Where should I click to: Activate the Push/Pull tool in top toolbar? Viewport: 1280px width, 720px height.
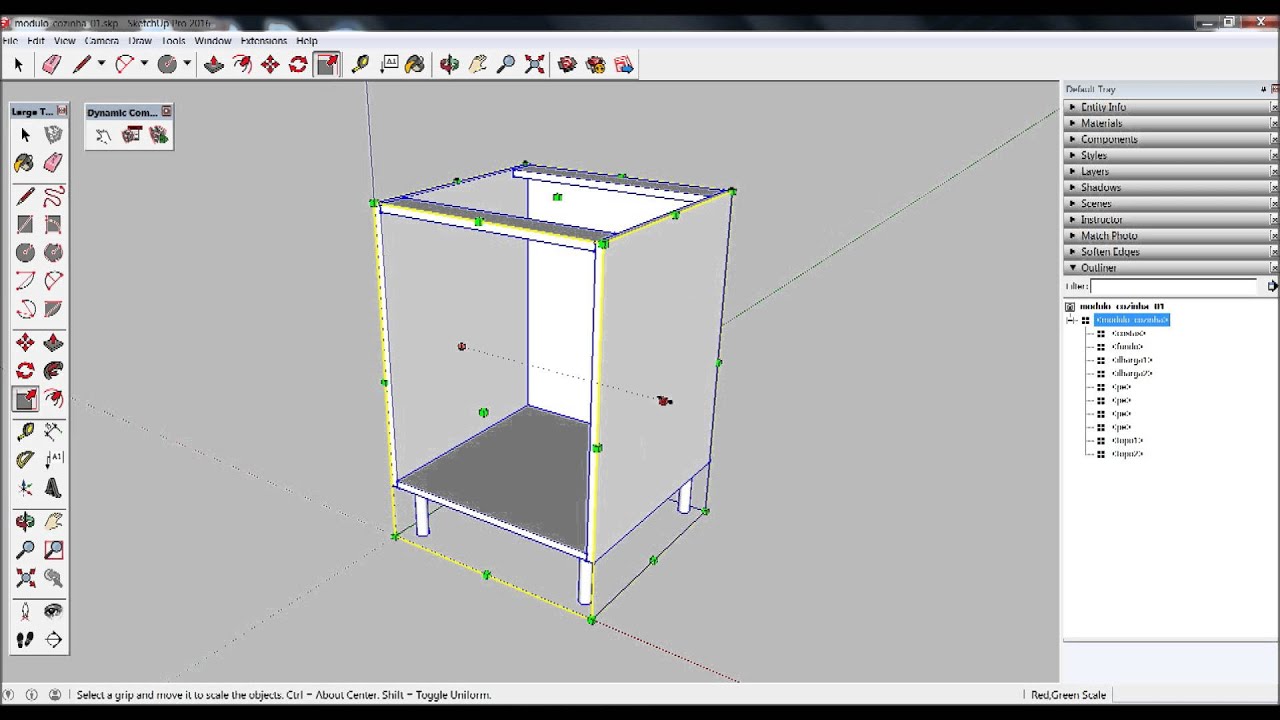click(214, 64)
